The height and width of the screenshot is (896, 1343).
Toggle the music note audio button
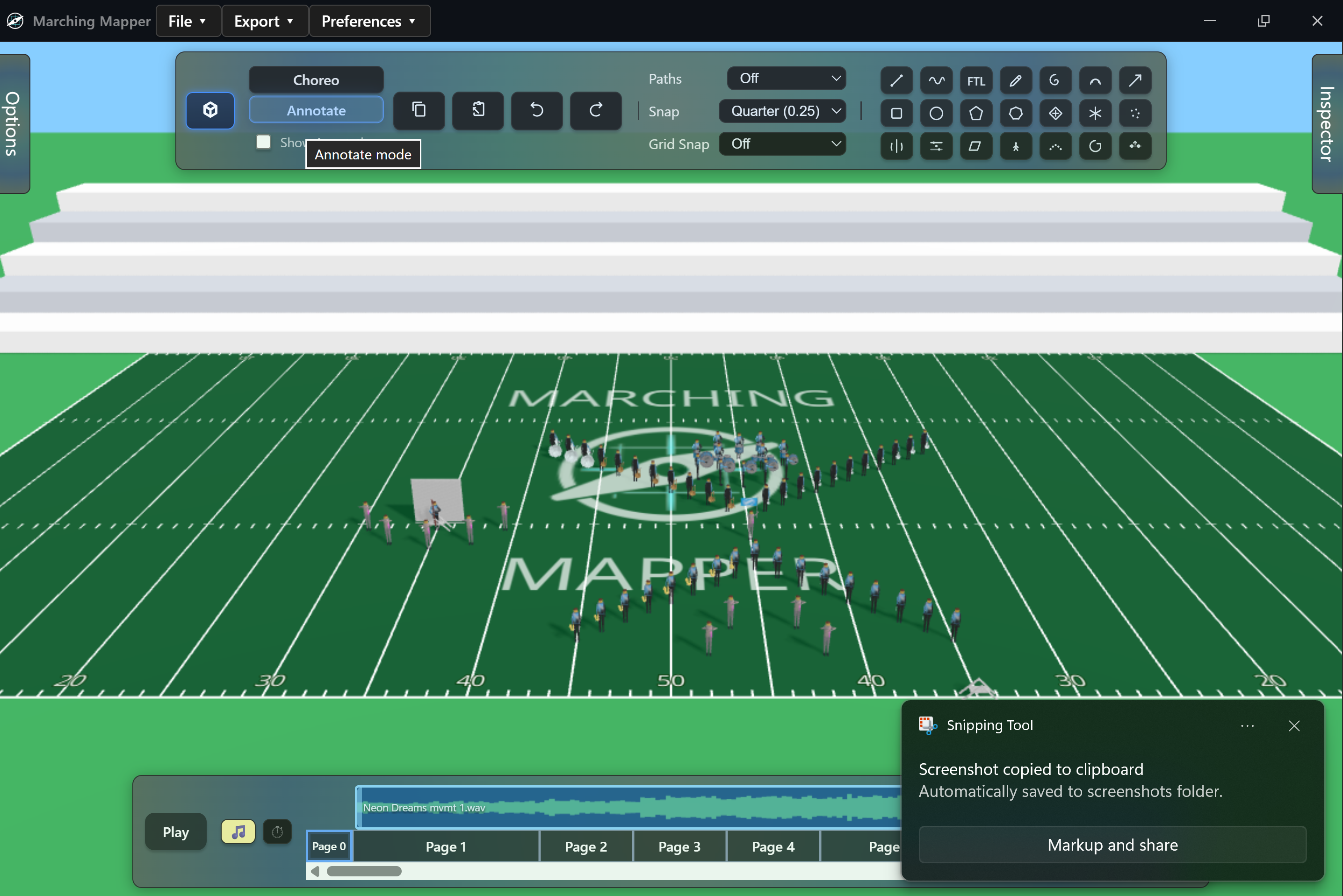pos(238,831)
